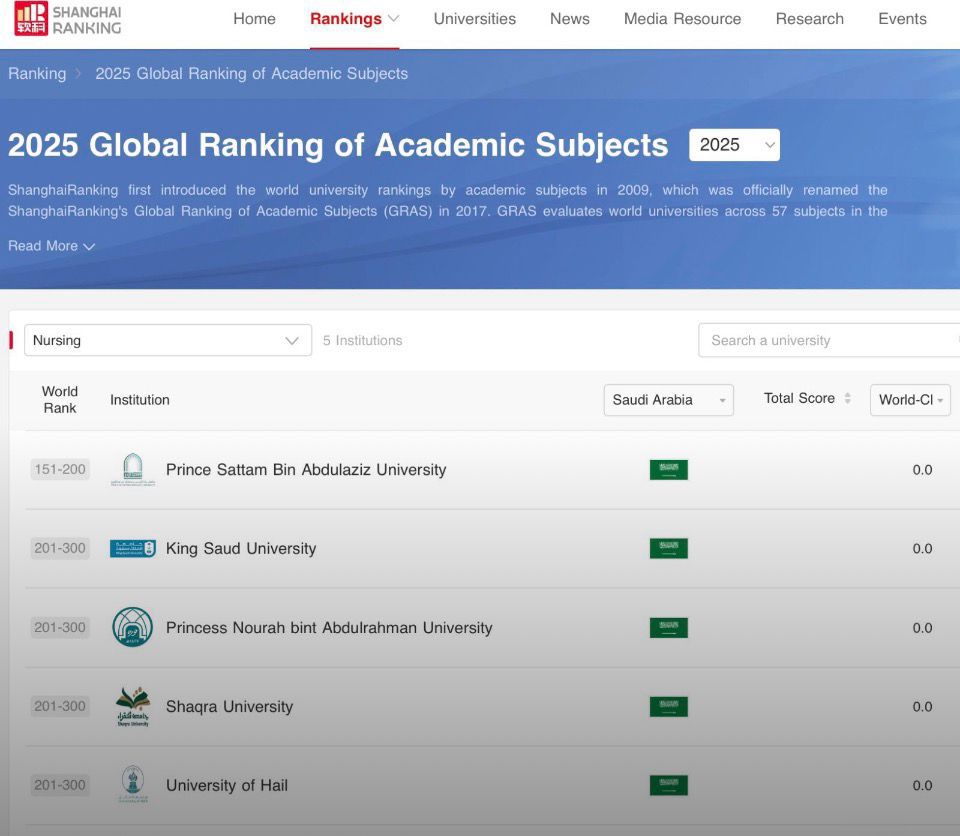
Task: Click Saudi flag in Shaqra University row
Action: (669, 706)
